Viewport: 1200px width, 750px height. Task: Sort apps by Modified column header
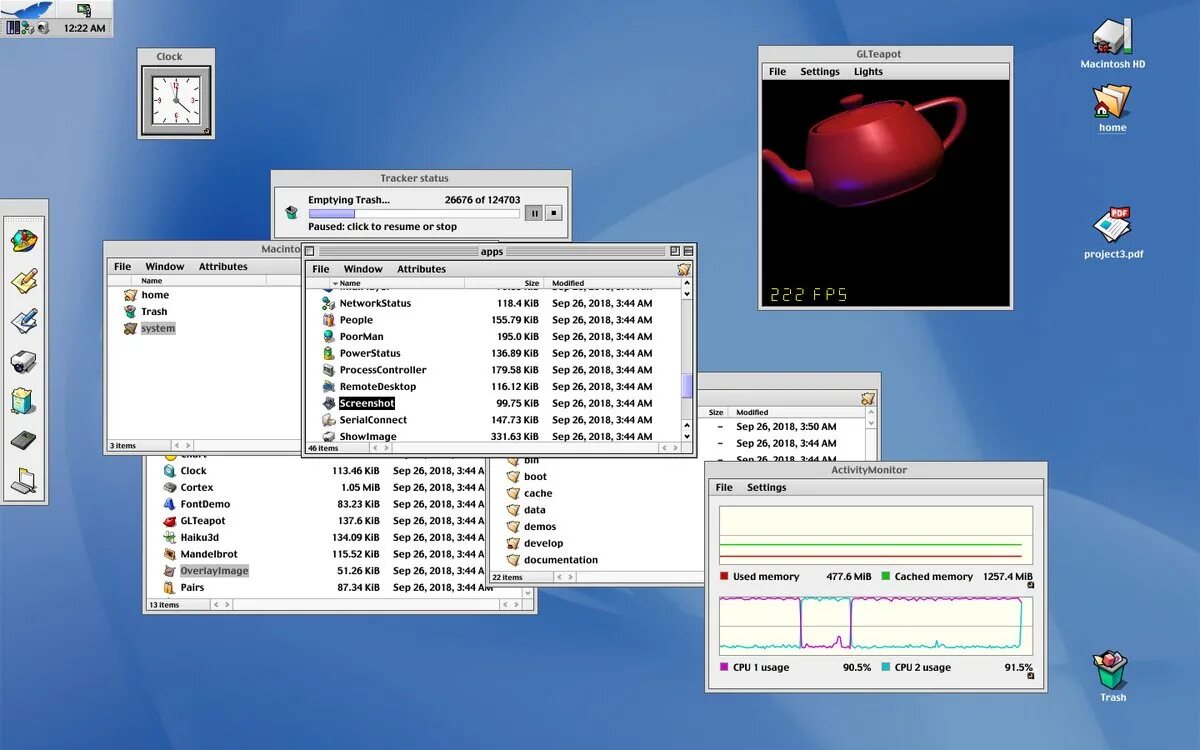pos(611,283)
